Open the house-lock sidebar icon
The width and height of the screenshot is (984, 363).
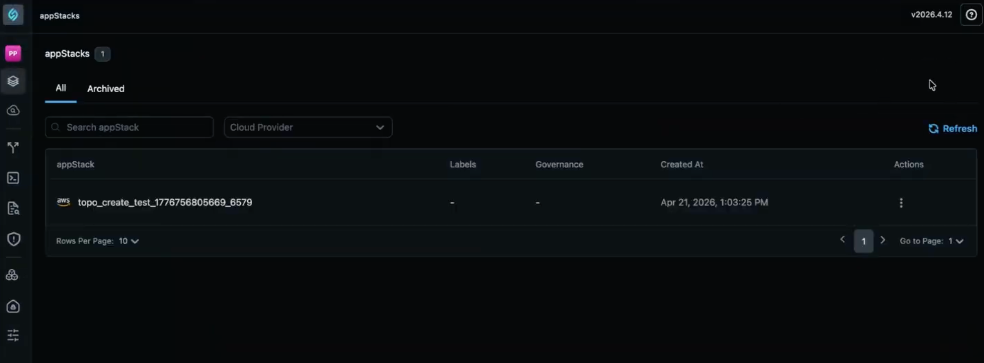coord(13,306)
